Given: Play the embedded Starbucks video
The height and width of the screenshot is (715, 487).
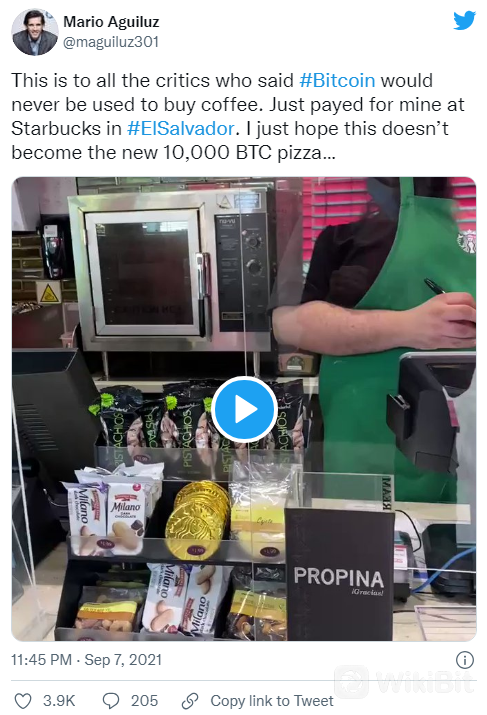Looking at the screenshot, I should click(244, 409).
